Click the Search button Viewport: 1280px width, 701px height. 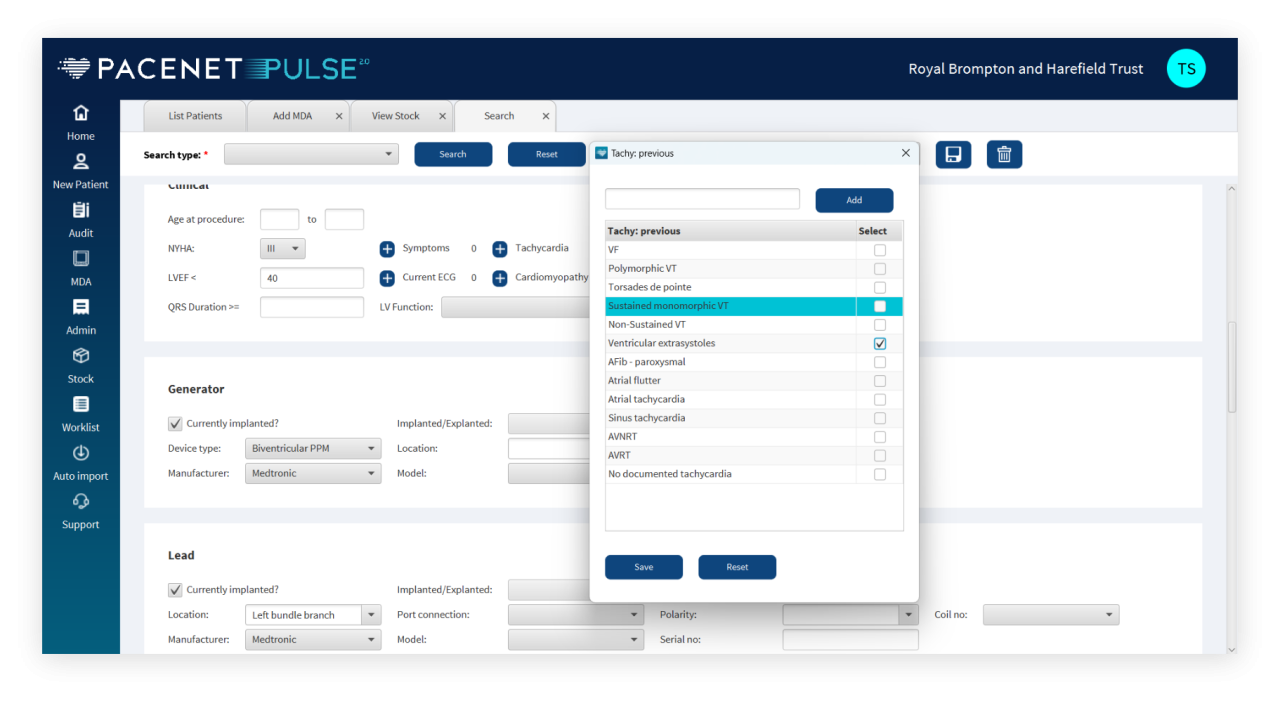tap(453, 154)
